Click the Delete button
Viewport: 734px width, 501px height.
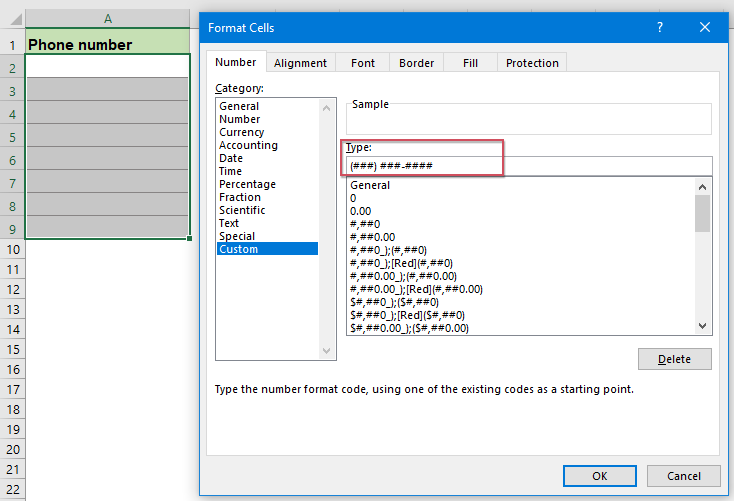point(674,359)
